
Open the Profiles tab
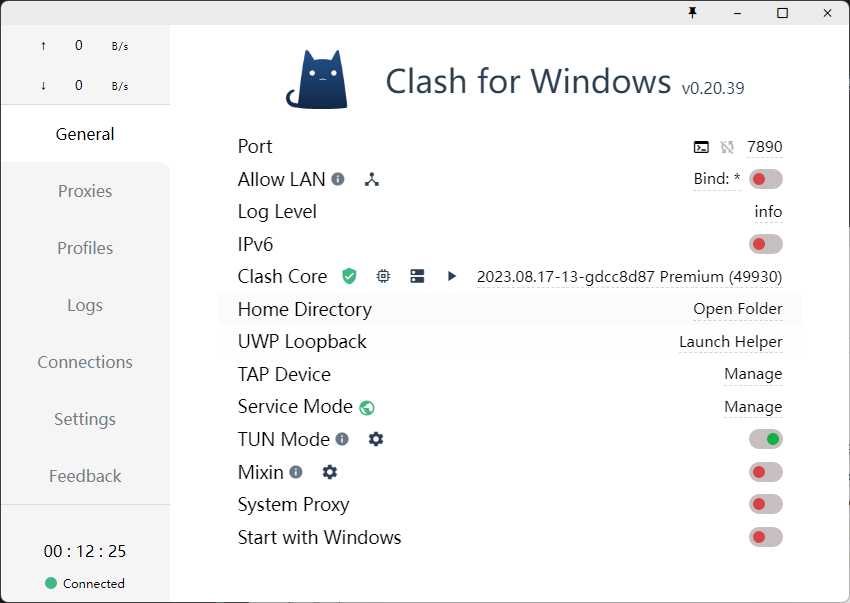pos(85,248)
